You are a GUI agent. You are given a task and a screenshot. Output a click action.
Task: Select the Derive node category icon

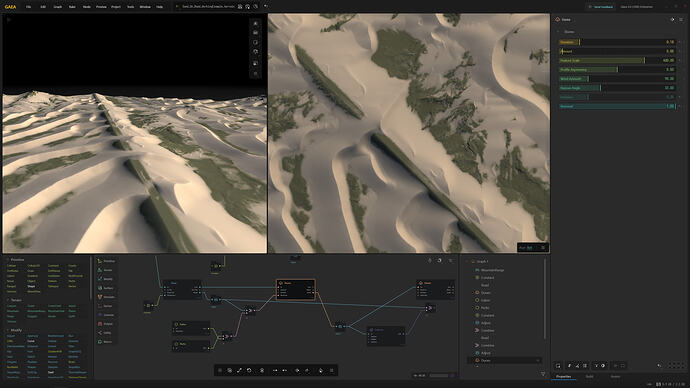(100, 306)
